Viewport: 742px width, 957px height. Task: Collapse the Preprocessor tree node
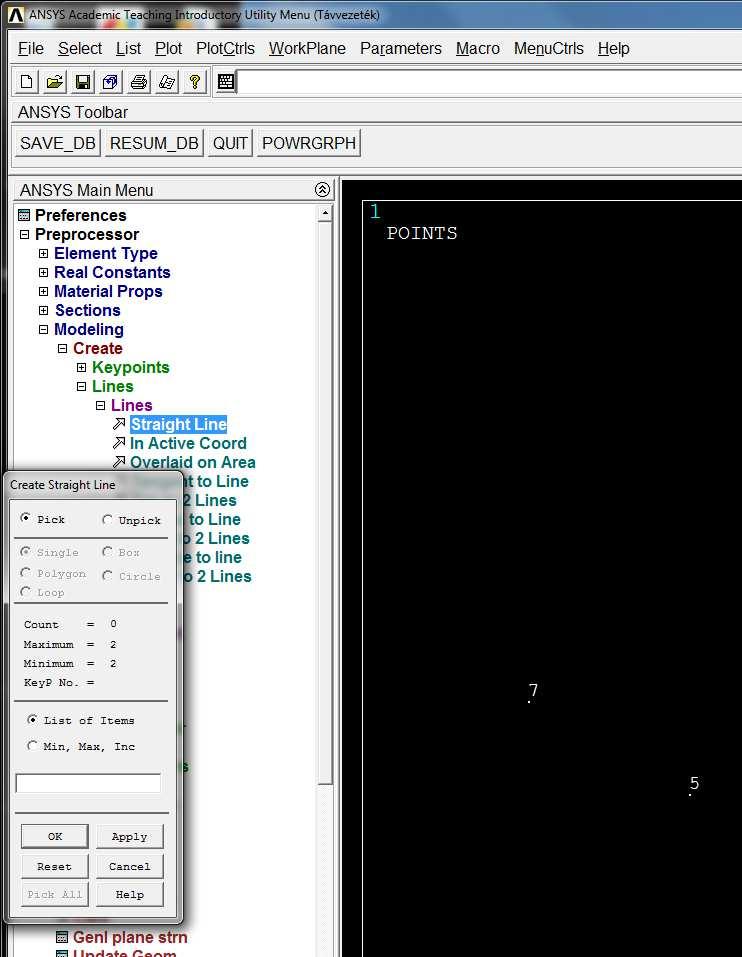coord(24,234)
